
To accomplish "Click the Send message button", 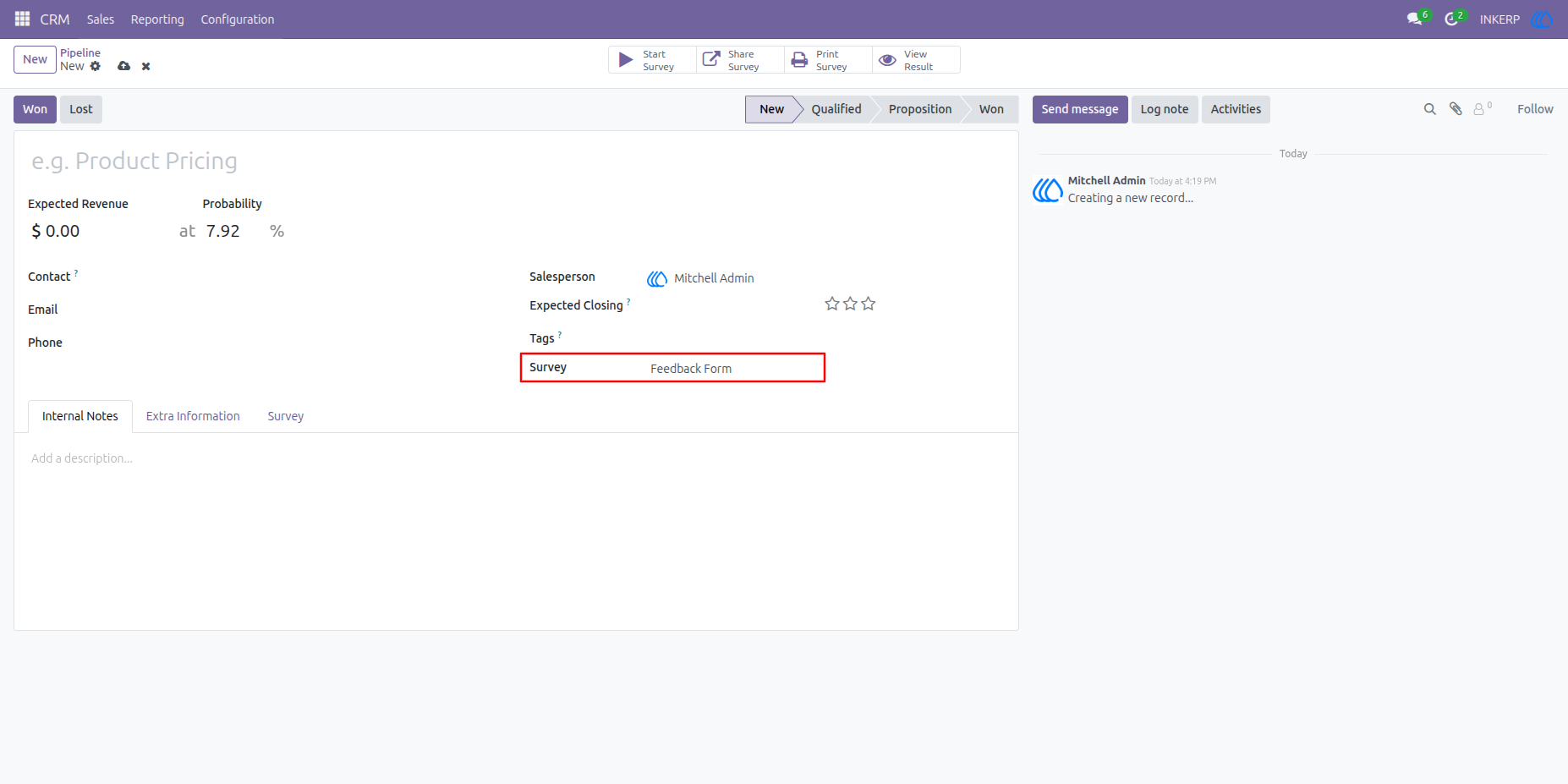I will (1080, 109).
